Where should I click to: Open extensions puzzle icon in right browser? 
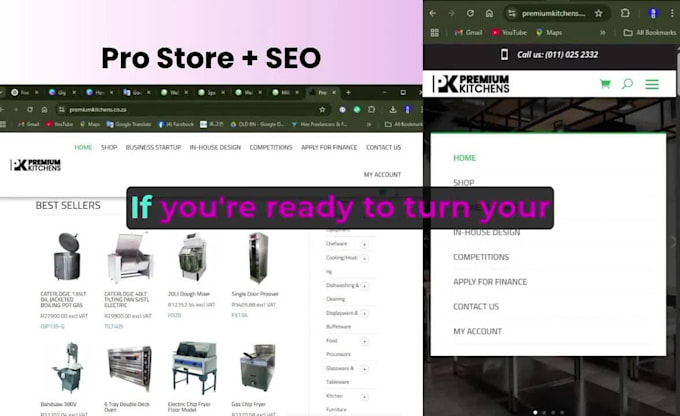point(625,13)
